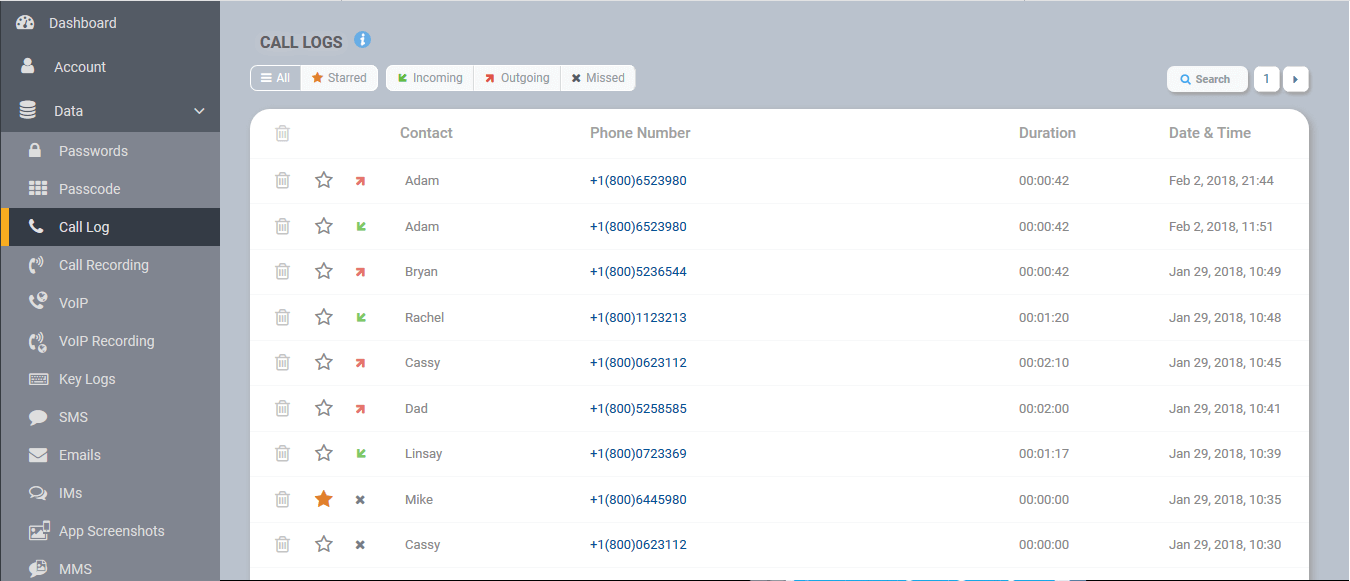Viewport: 1350px width, 581px height.
Task: Select page 1 in pagination
Action: click(1266, 79)
